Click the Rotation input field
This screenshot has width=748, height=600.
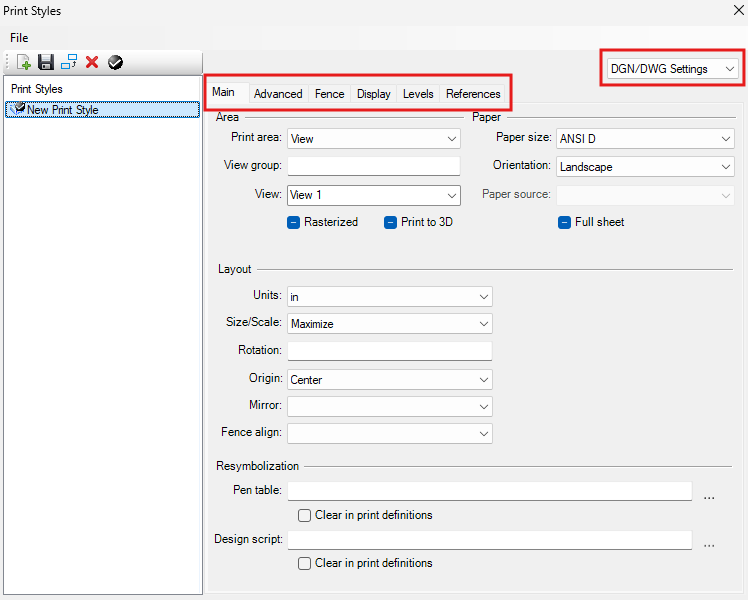tap(390, 351)
